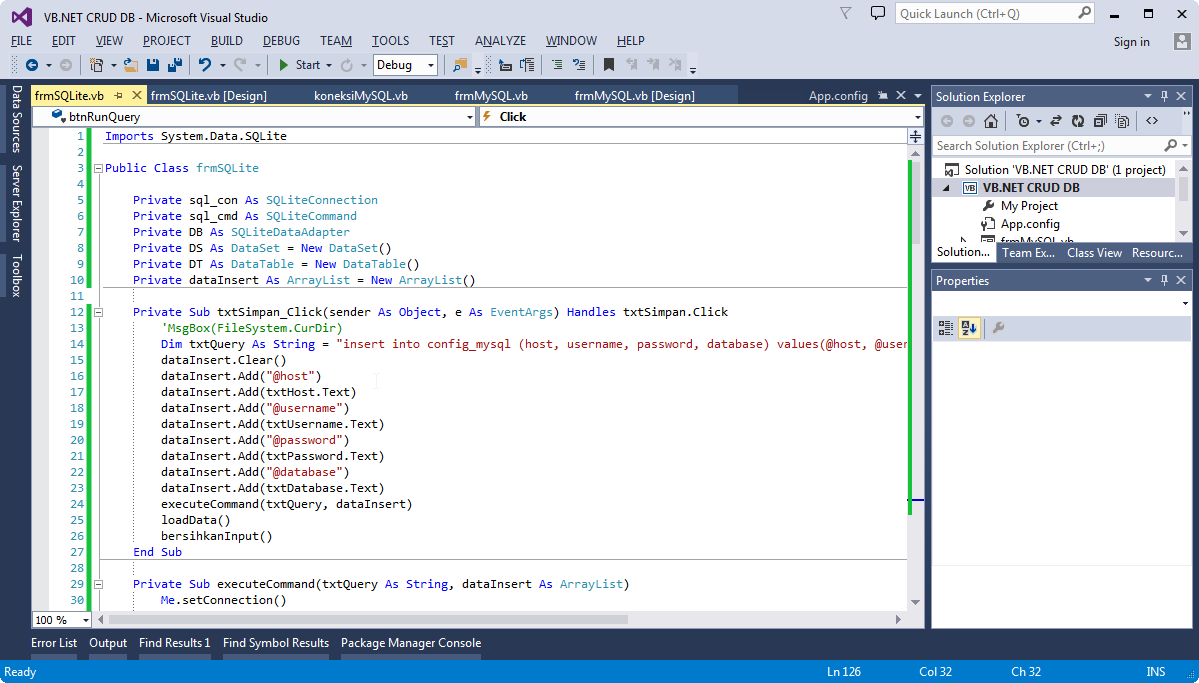Image resolution: width=1199 pixels, height=683 pixels.
Task: Click the Find in Files icon
Action: tap(460, 65)
